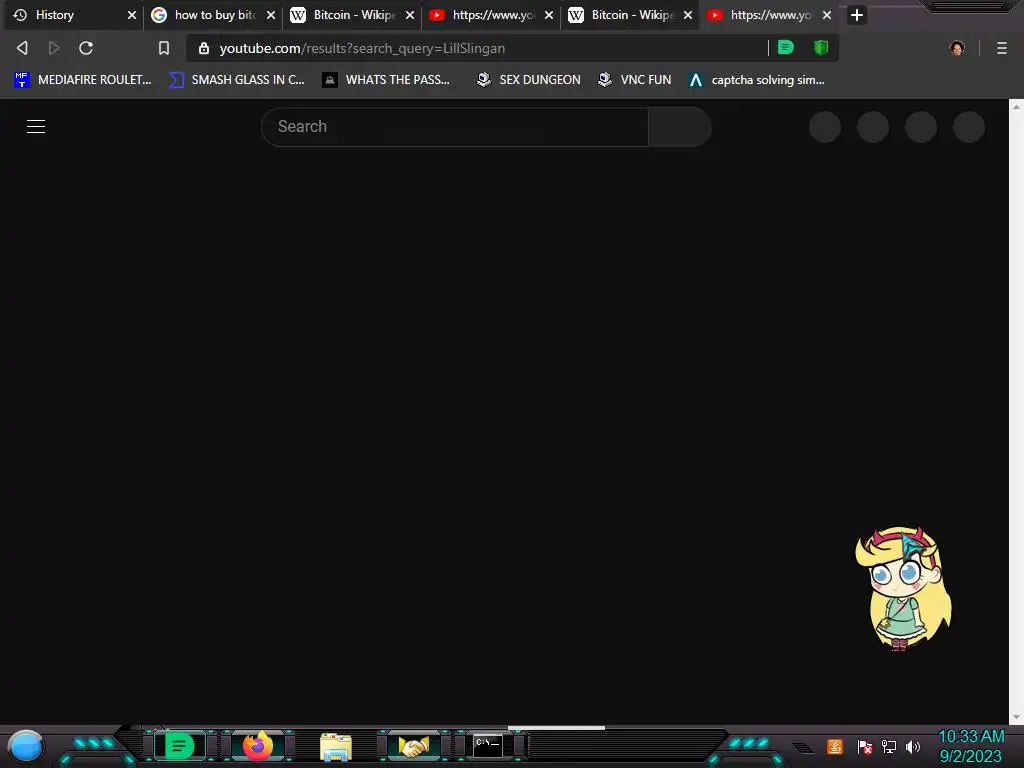Open the VNC FUN bookmark
The image size is (1024, 768).
point(634,80)
